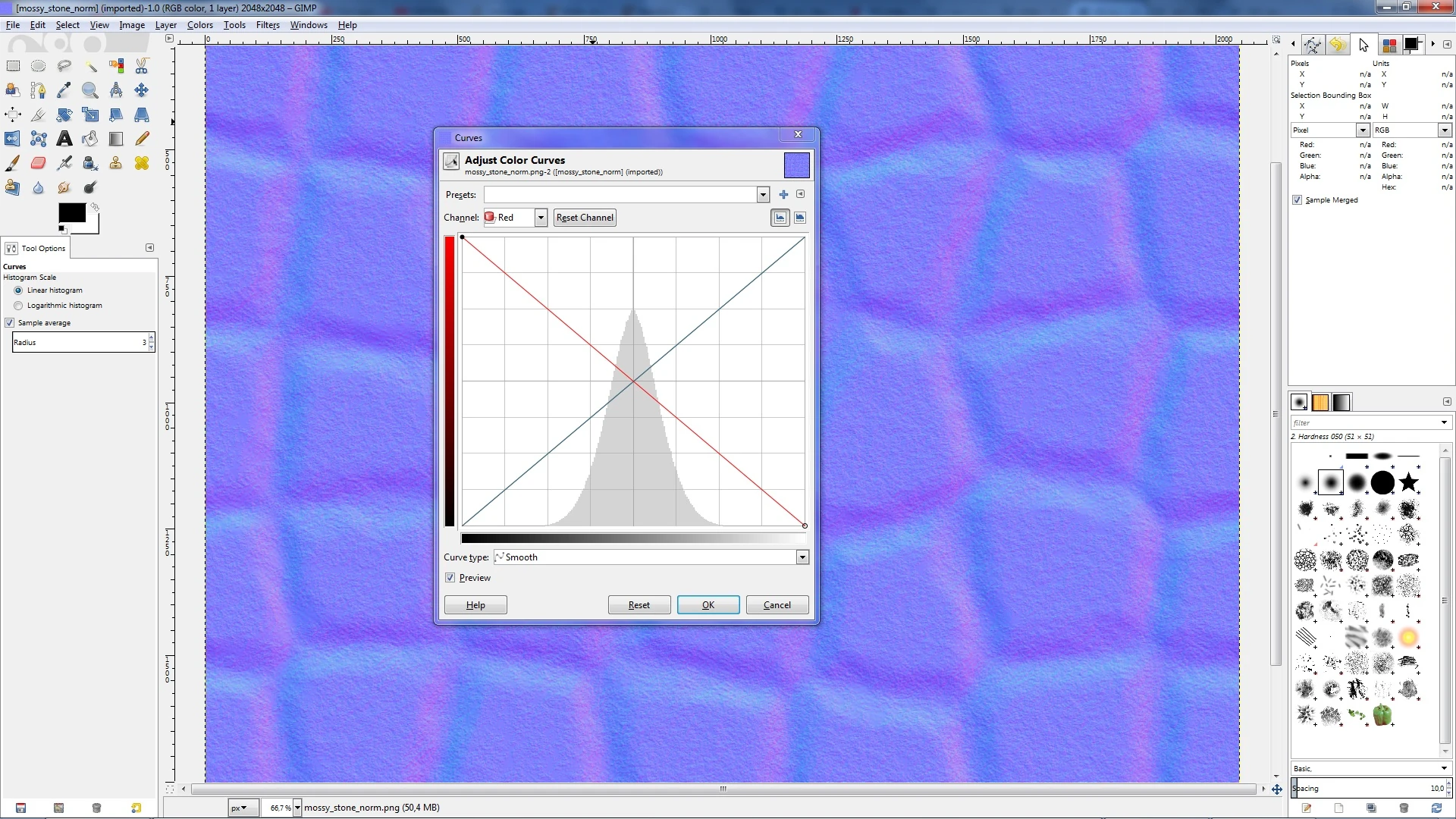Open the Curve type Smooth dropdown
Viewport: 1456px width, 819px height.
coord(802,557)
